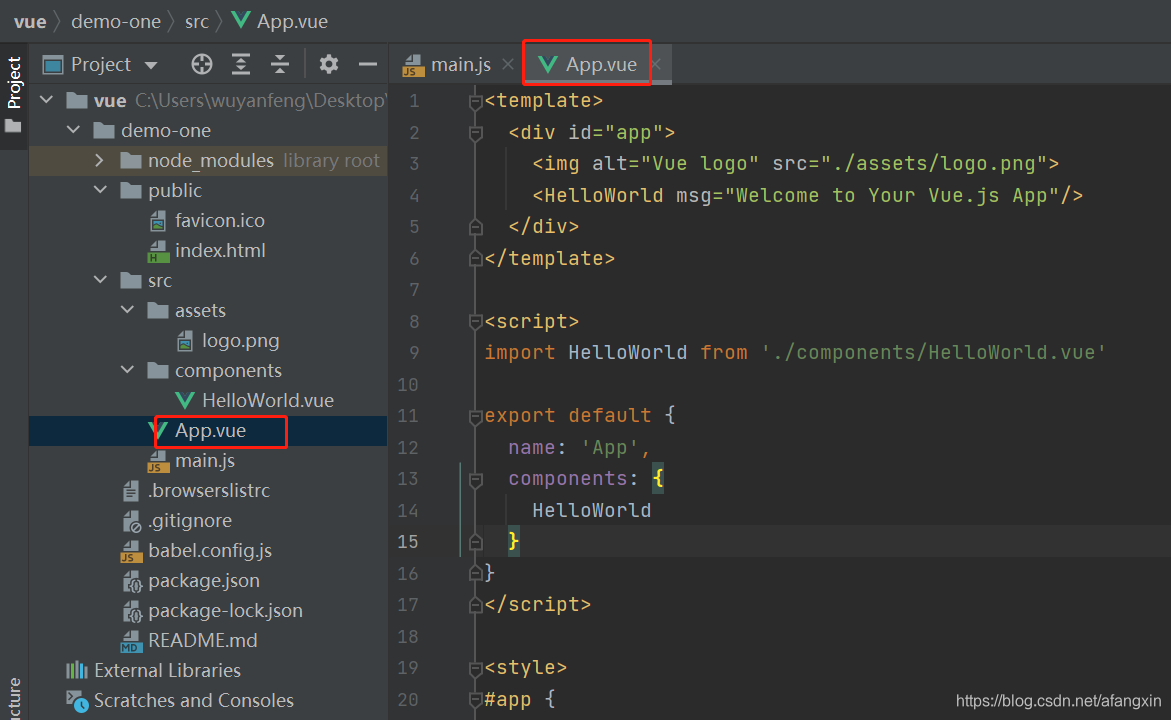Click Scratches and Consoles node

tap(193, 700)
